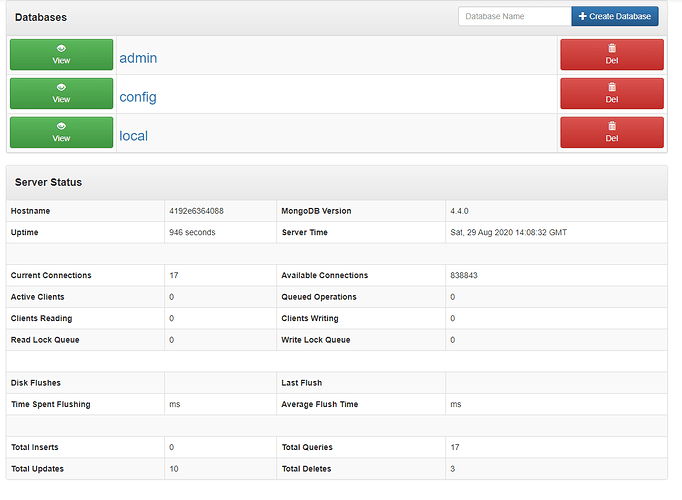The image size is (682, 500).
Task: Follow the config database name link
Action: click(x=138, y=97)
